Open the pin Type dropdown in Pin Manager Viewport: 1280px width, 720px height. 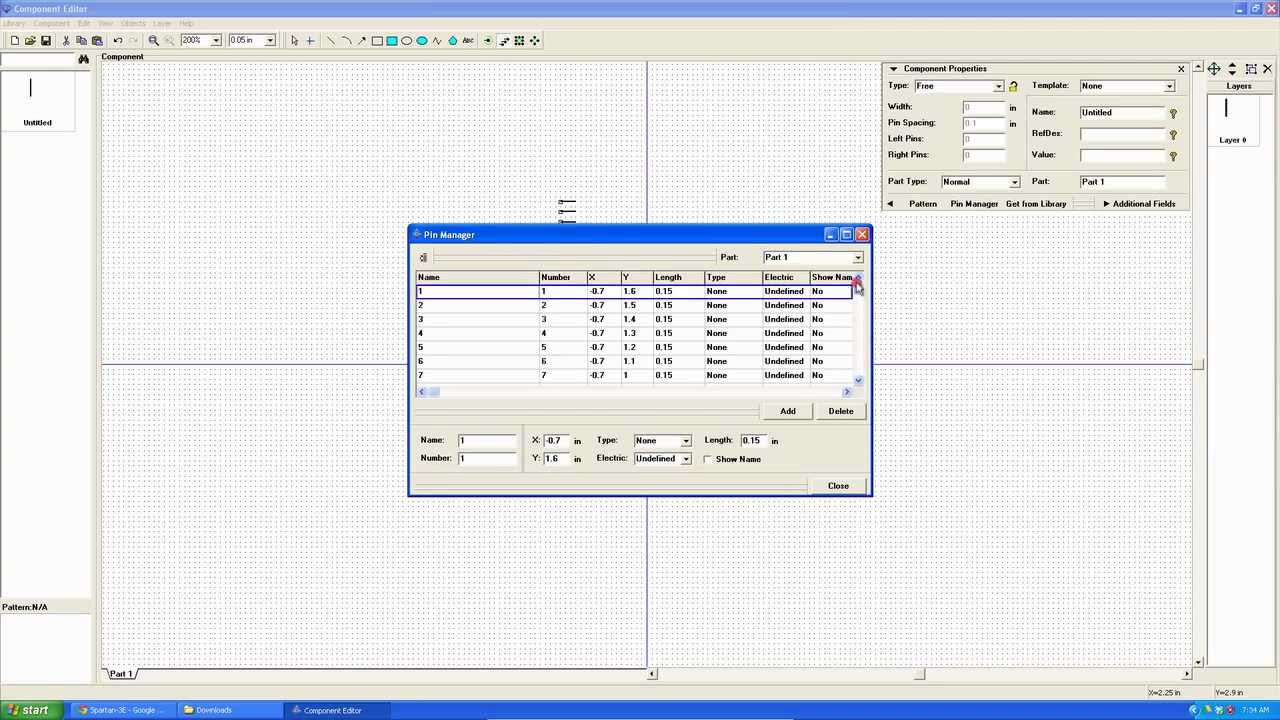(686, 441)
